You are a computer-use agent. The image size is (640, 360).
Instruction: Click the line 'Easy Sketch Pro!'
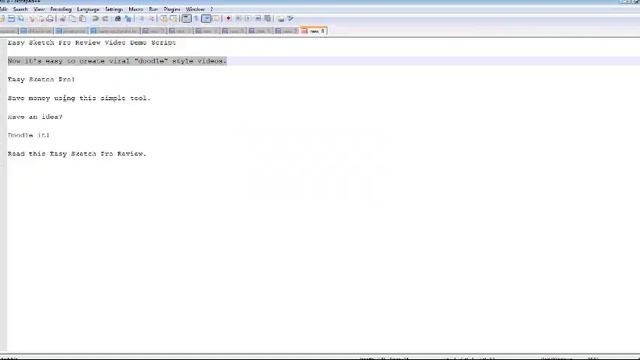(41, 79)
